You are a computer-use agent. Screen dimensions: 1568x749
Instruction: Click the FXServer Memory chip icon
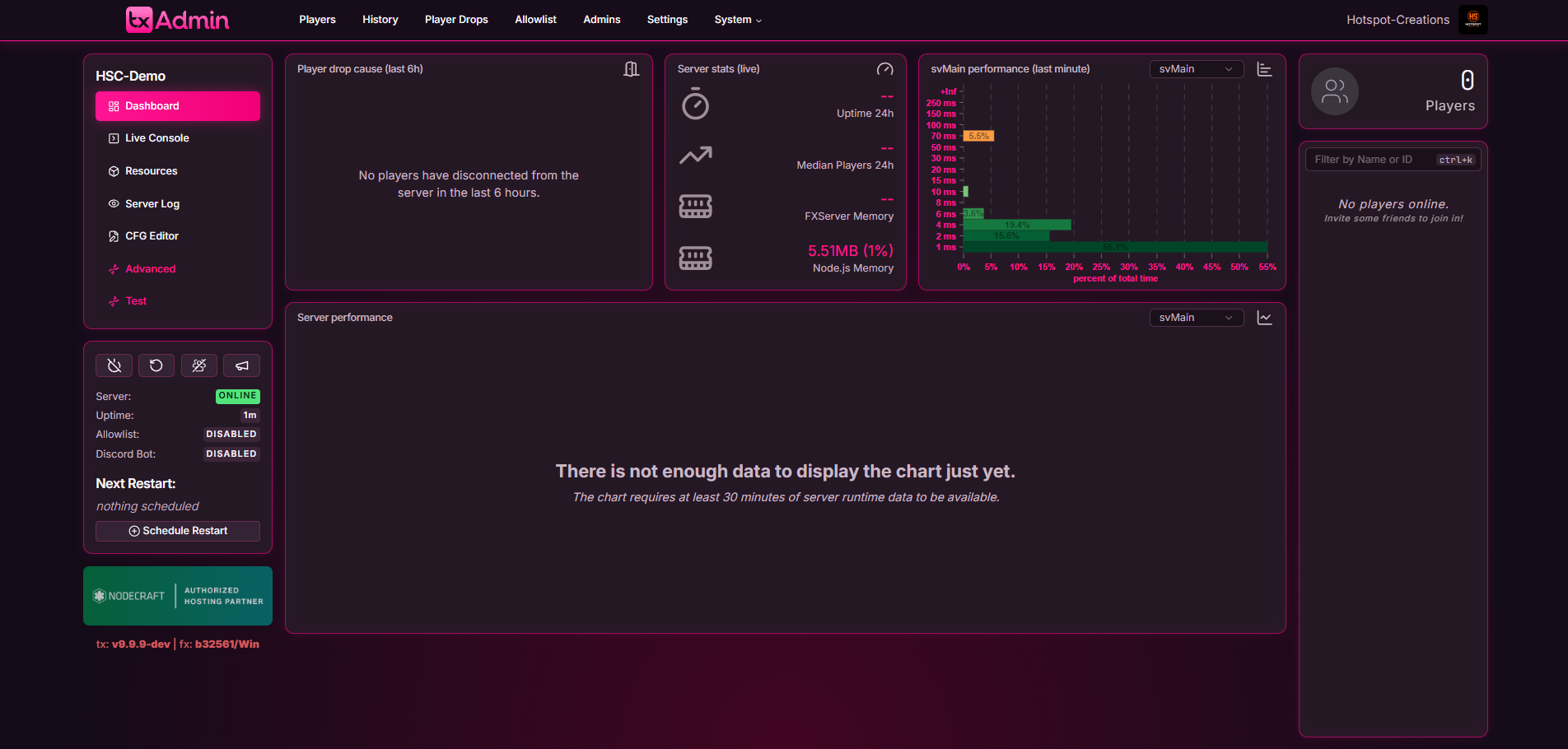click(x=695, y=206)
